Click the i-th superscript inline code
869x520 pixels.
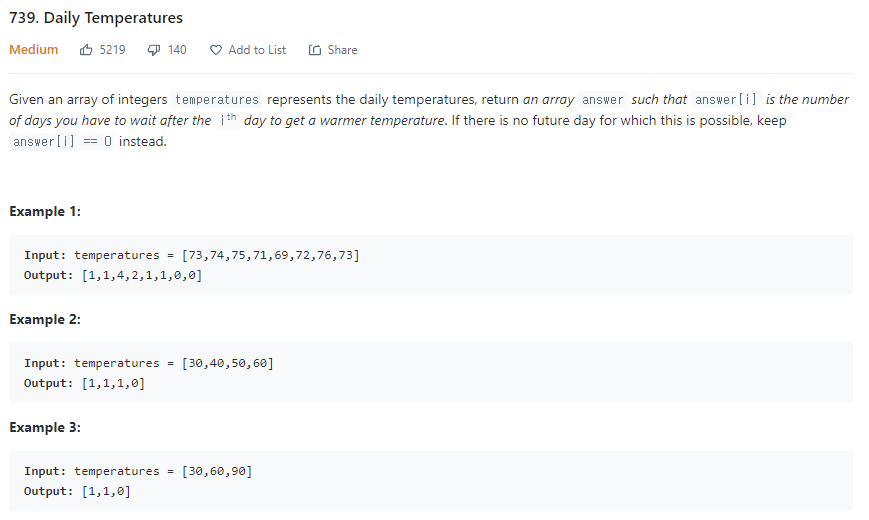coord(228,120)
